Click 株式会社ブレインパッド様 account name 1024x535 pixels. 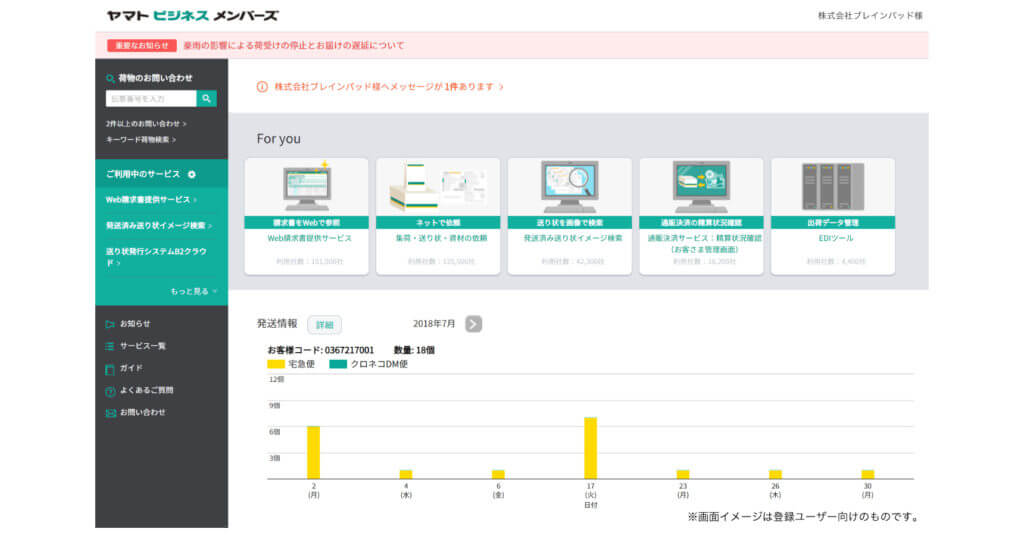click(870, 16)
